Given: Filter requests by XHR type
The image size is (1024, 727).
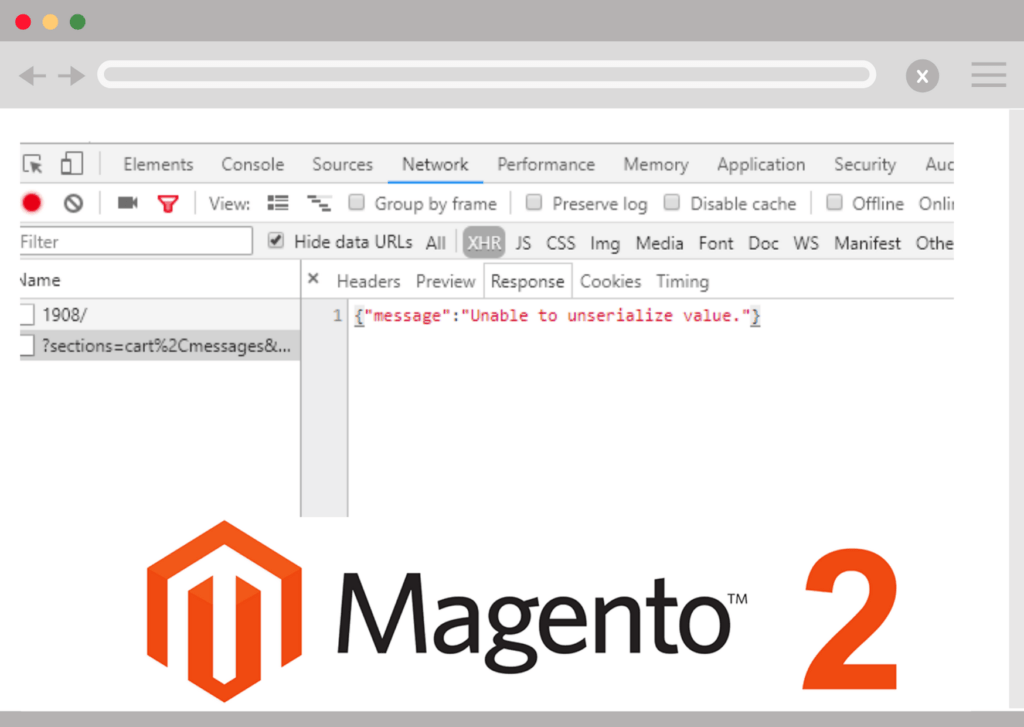Looking at the screenshot, I should pyautogui.click(x=483, y=242).
